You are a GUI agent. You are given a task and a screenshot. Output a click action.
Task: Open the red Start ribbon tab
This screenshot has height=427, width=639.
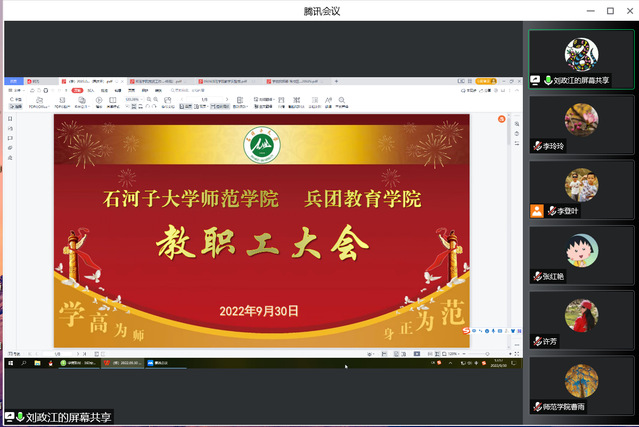tap(77, 90)
